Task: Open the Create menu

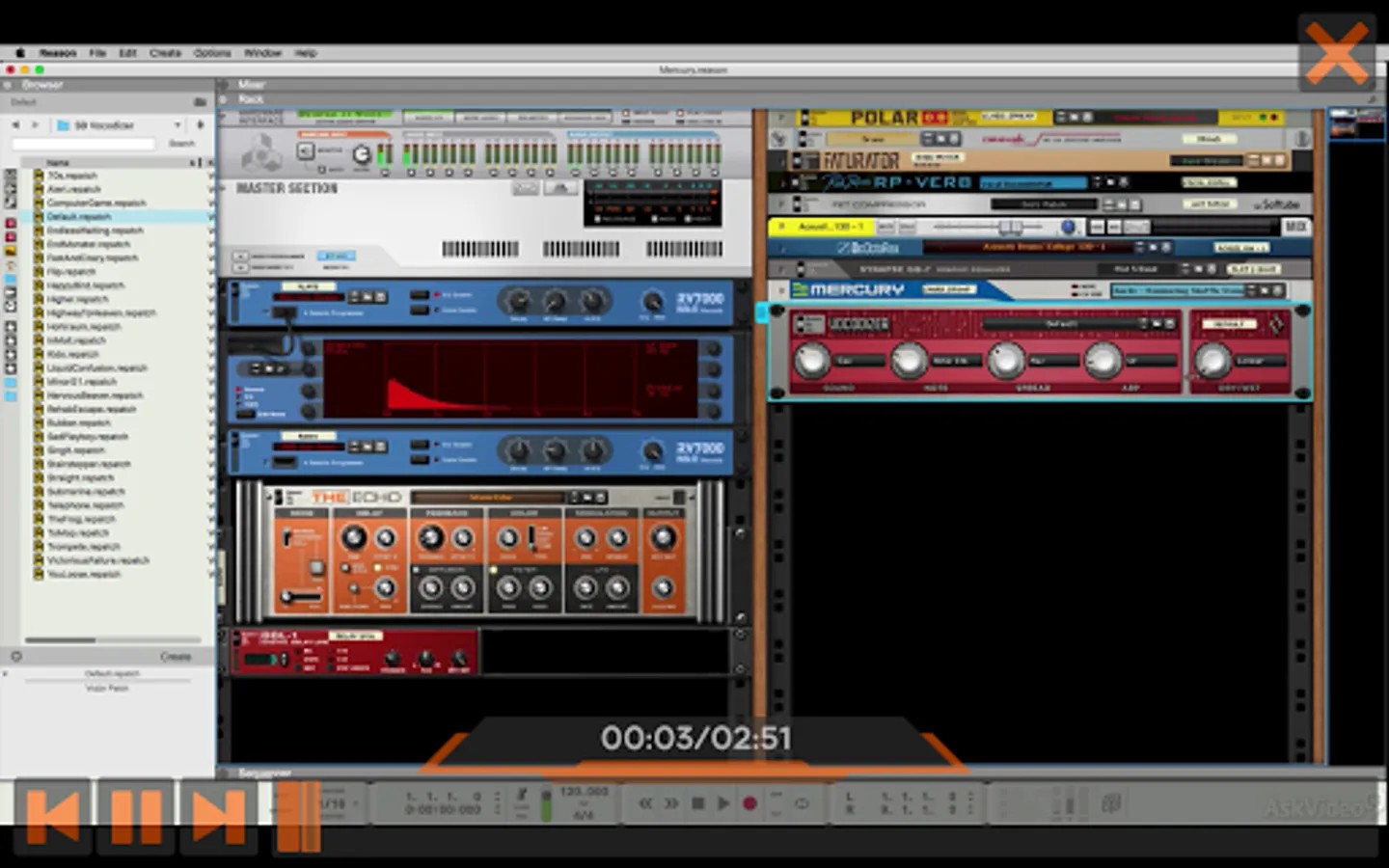Action: coord(165,53)
